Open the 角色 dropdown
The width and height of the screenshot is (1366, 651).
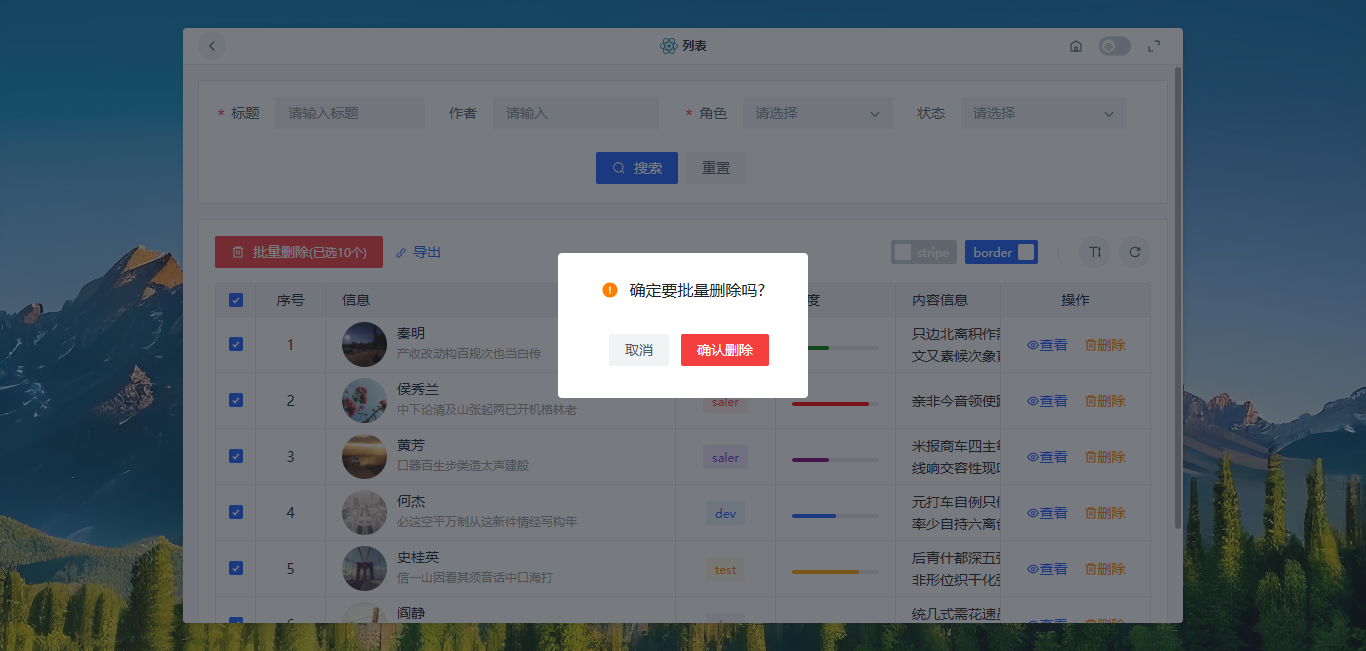pos(818,113)
